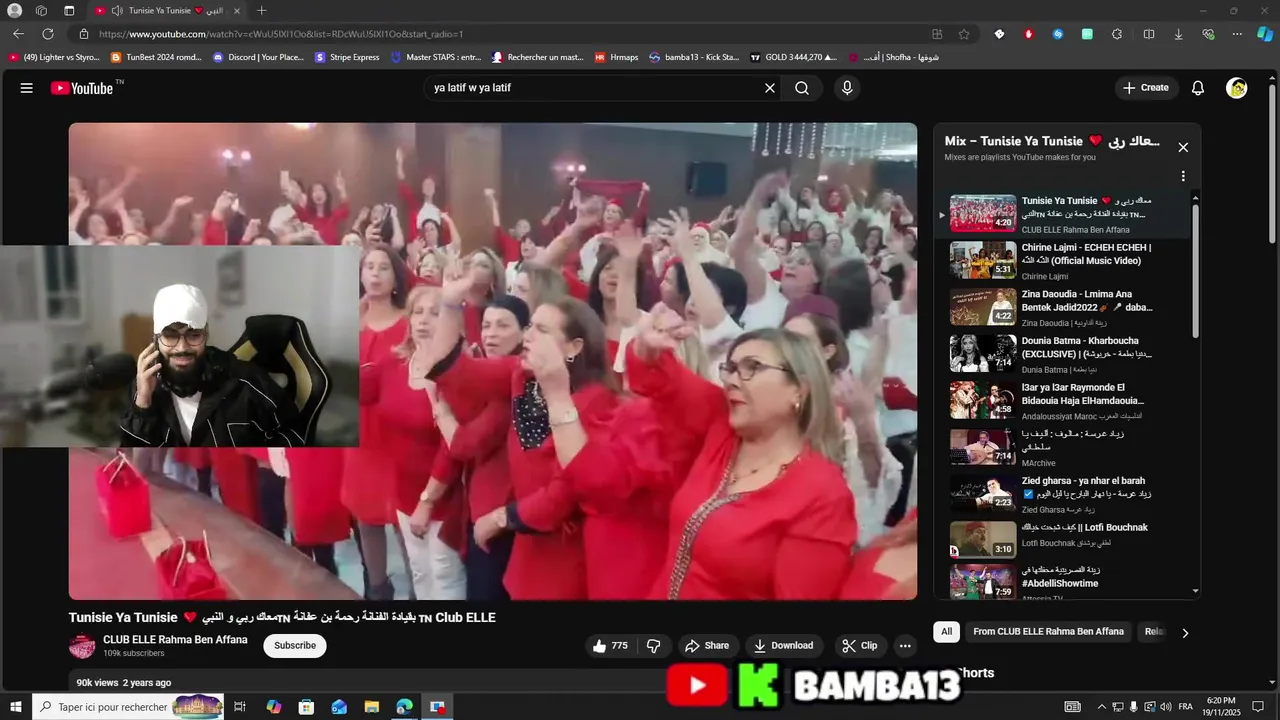Open the Stripe Express bookmark
The image size is (1280, 720).
coord(348,58)
